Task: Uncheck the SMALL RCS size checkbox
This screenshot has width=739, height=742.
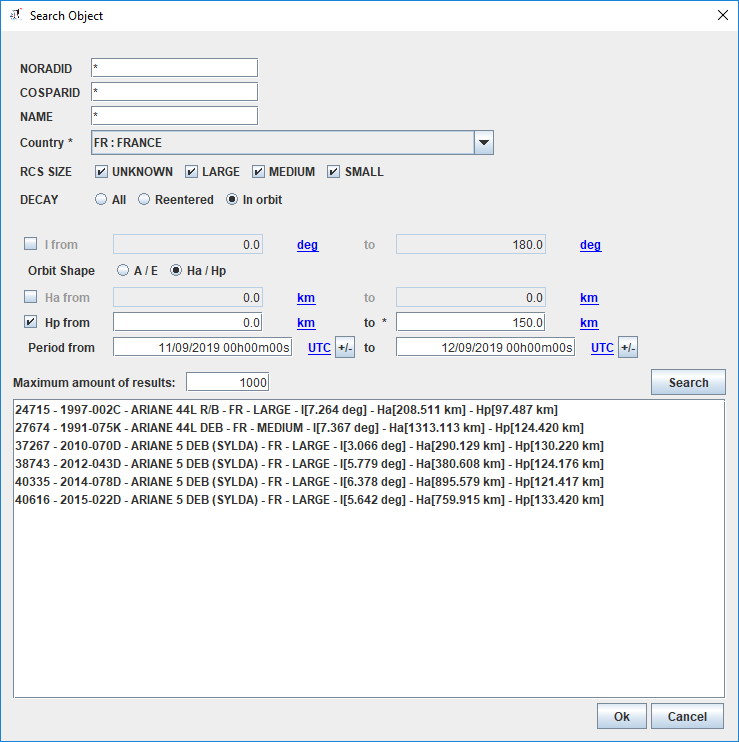Action: [334, 172]
